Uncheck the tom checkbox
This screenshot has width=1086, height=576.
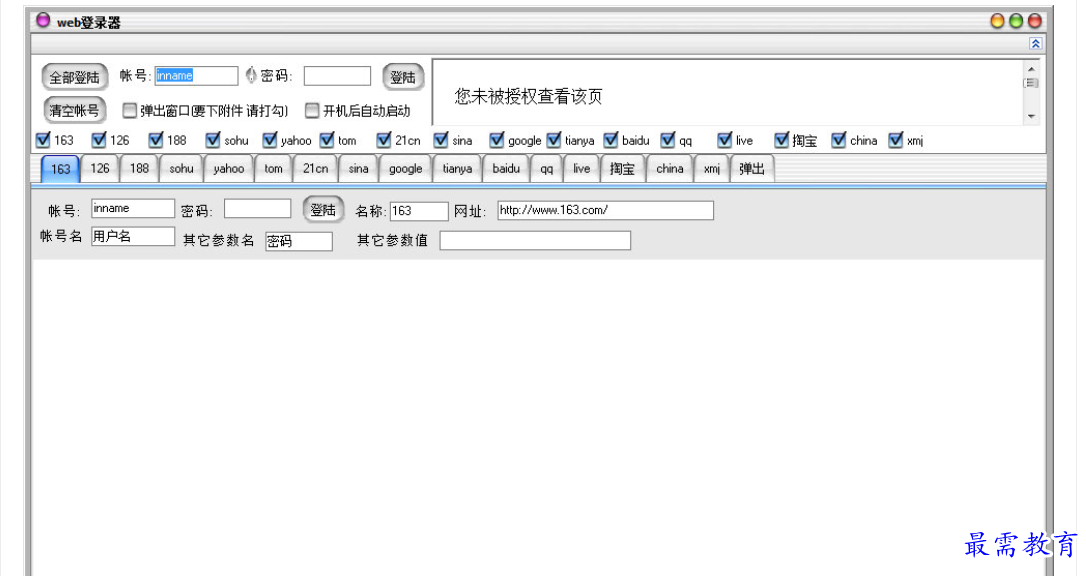coord(326,140)
